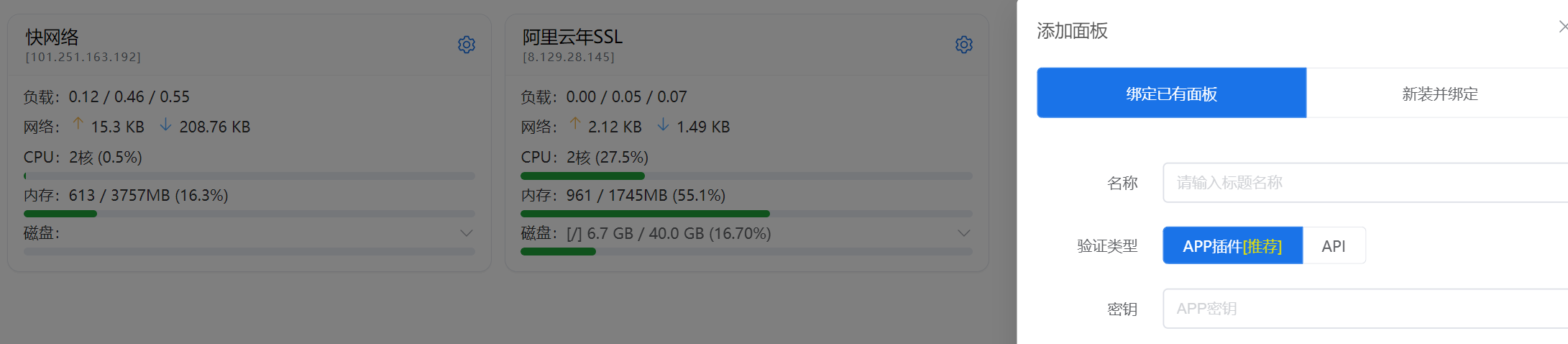Image resolution: width=1568 pixels, height=344 pixels.
Task: Expand the 磁盘 list in 阿里云年SSL card
Action: pyautogui.click(x=964, y=233)
